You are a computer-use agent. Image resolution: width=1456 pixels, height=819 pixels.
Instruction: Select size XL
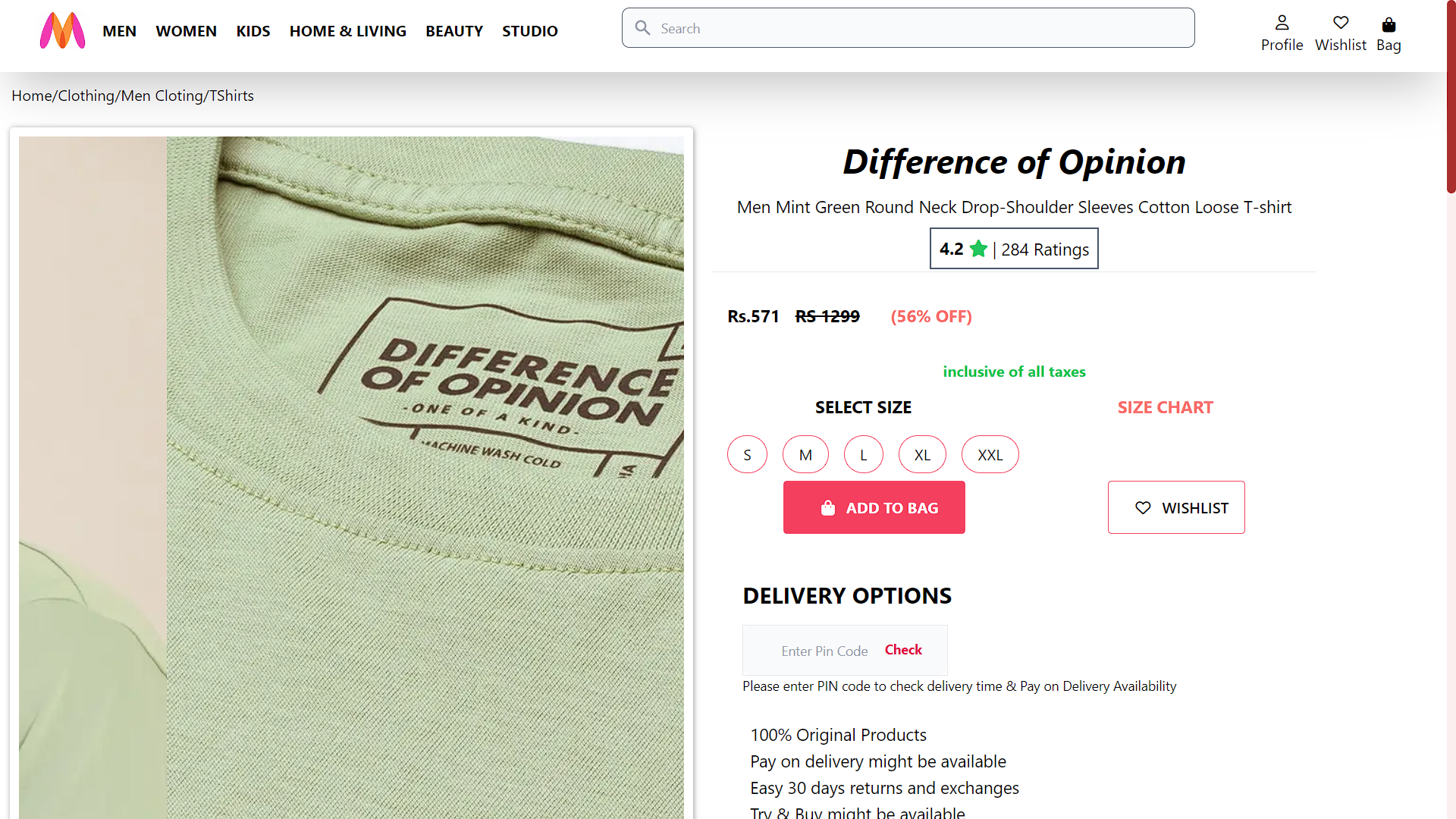point(922,454)
